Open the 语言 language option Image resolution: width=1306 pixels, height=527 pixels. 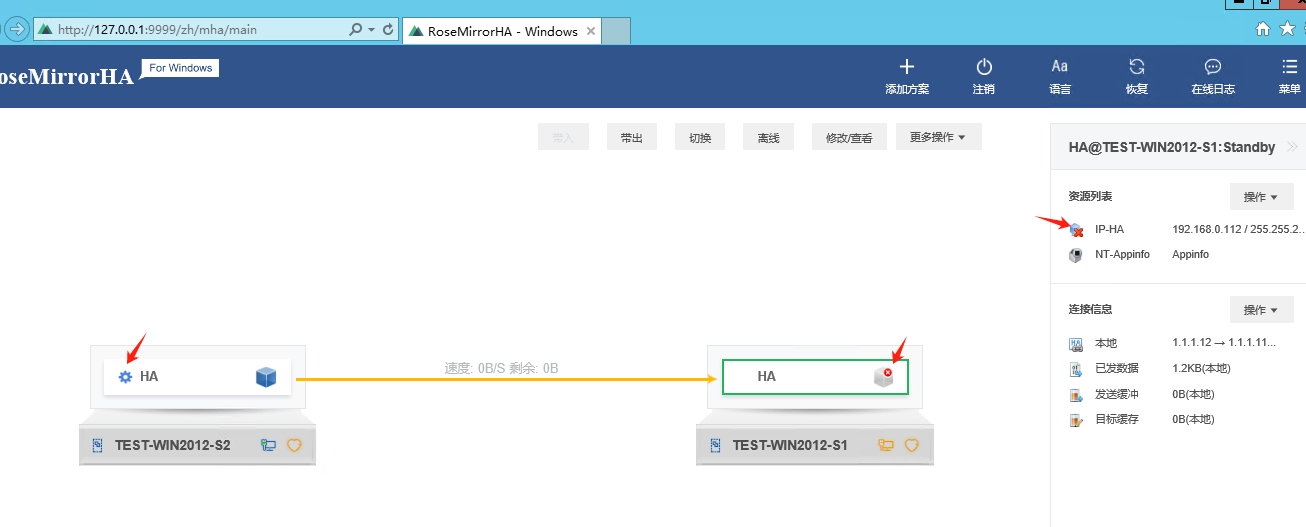tap(1060, 67)
